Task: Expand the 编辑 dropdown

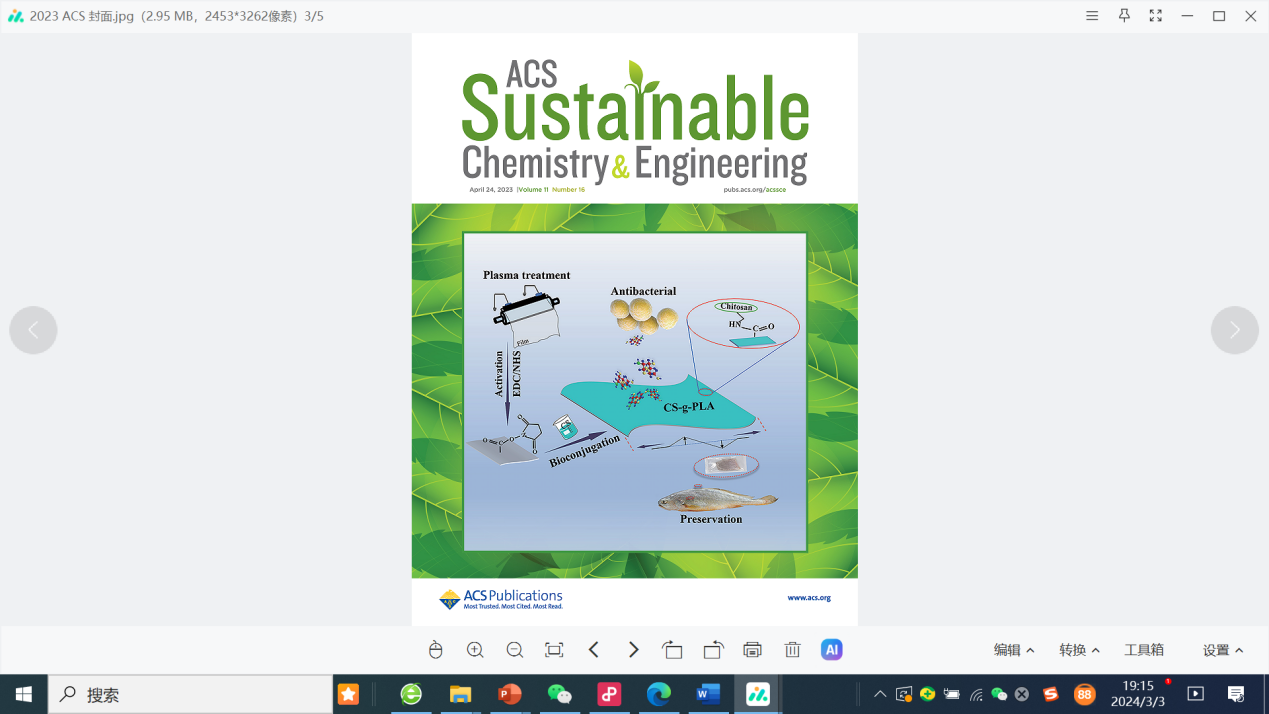Action: click(x=1013, y=650)
